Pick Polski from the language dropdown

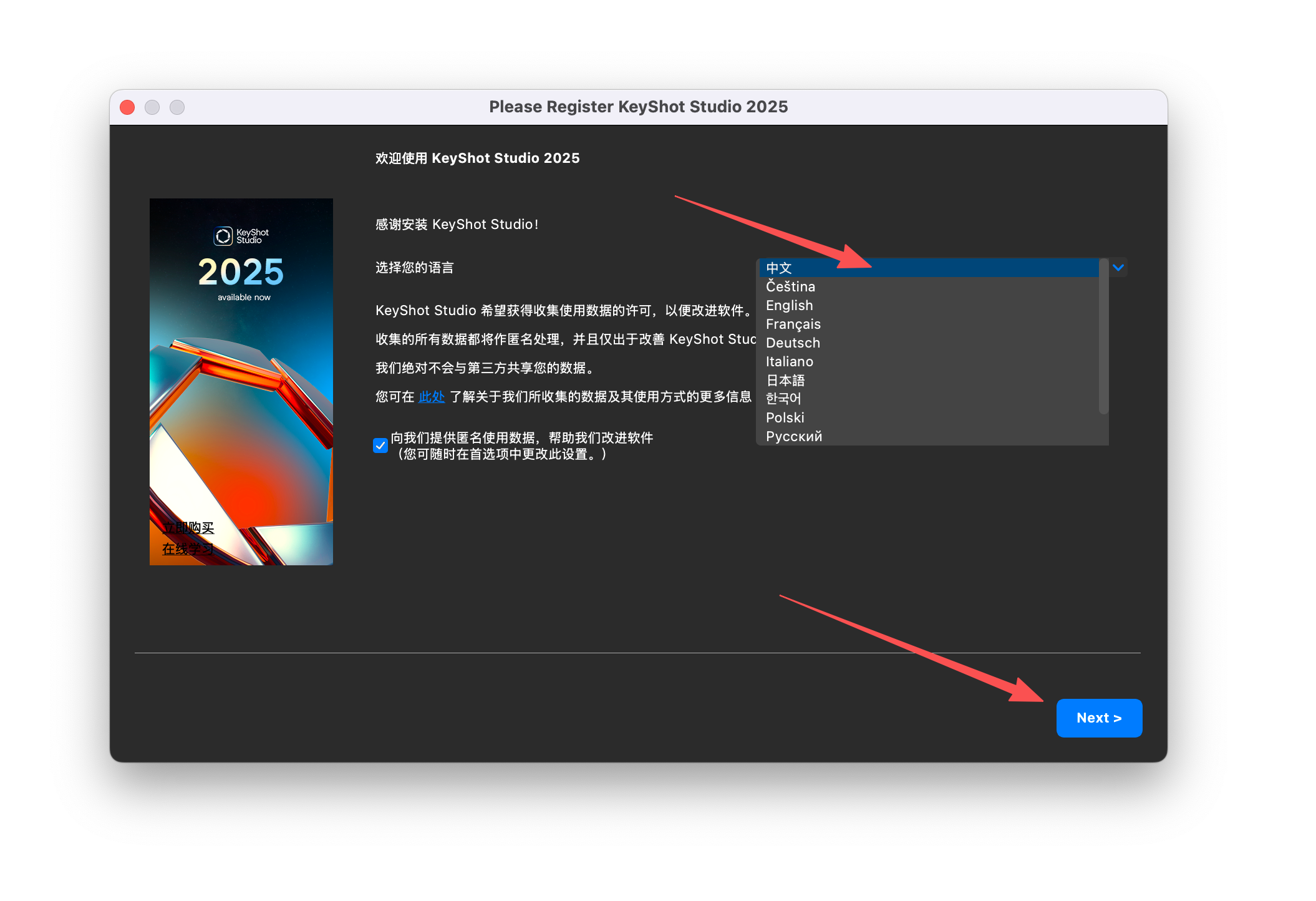coord(785,418)
